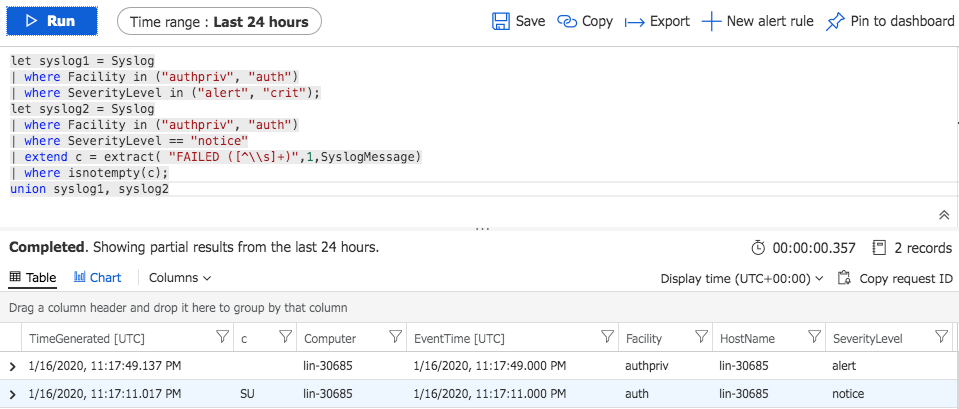Collapse the query editor with double chevron

(x=944, y=215)
